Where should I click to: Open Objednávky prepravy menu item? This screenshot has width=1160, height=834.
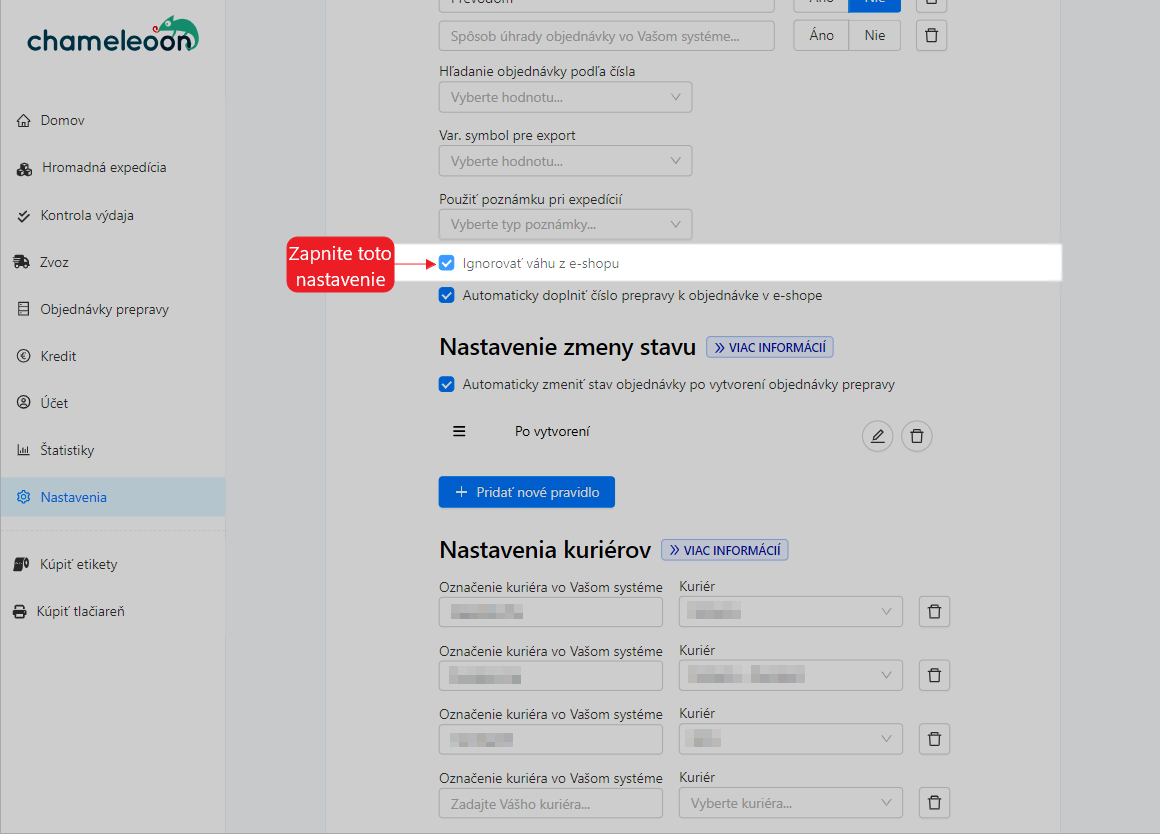click(104, 310)
